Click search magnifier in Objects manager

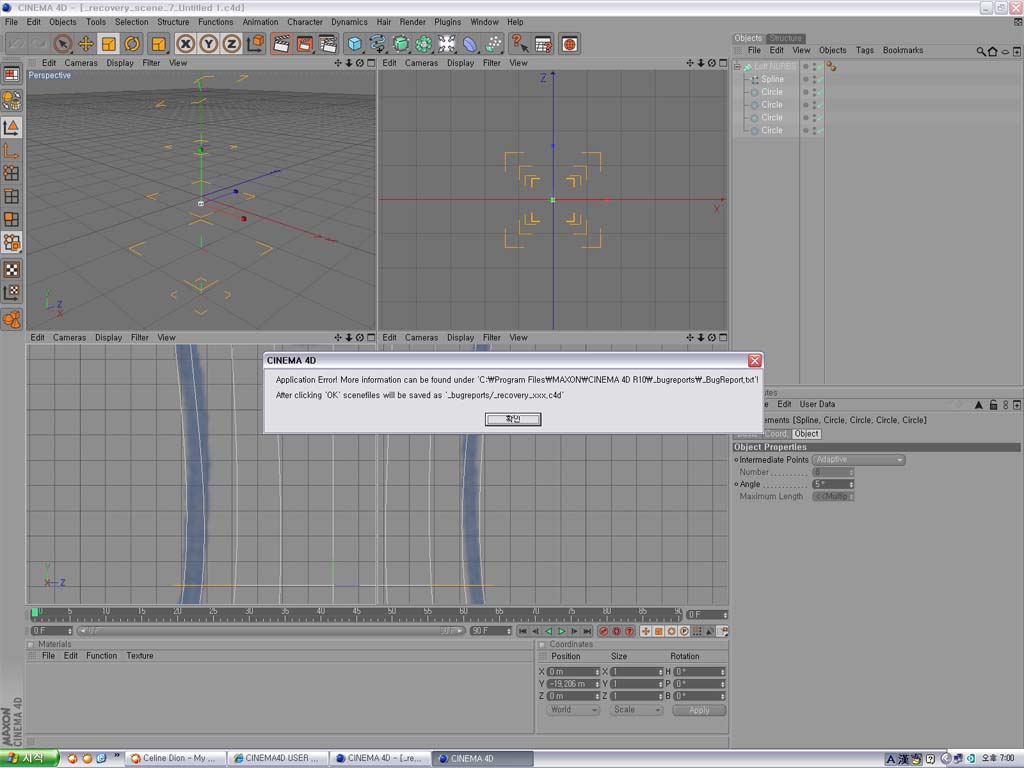(981, 51)
